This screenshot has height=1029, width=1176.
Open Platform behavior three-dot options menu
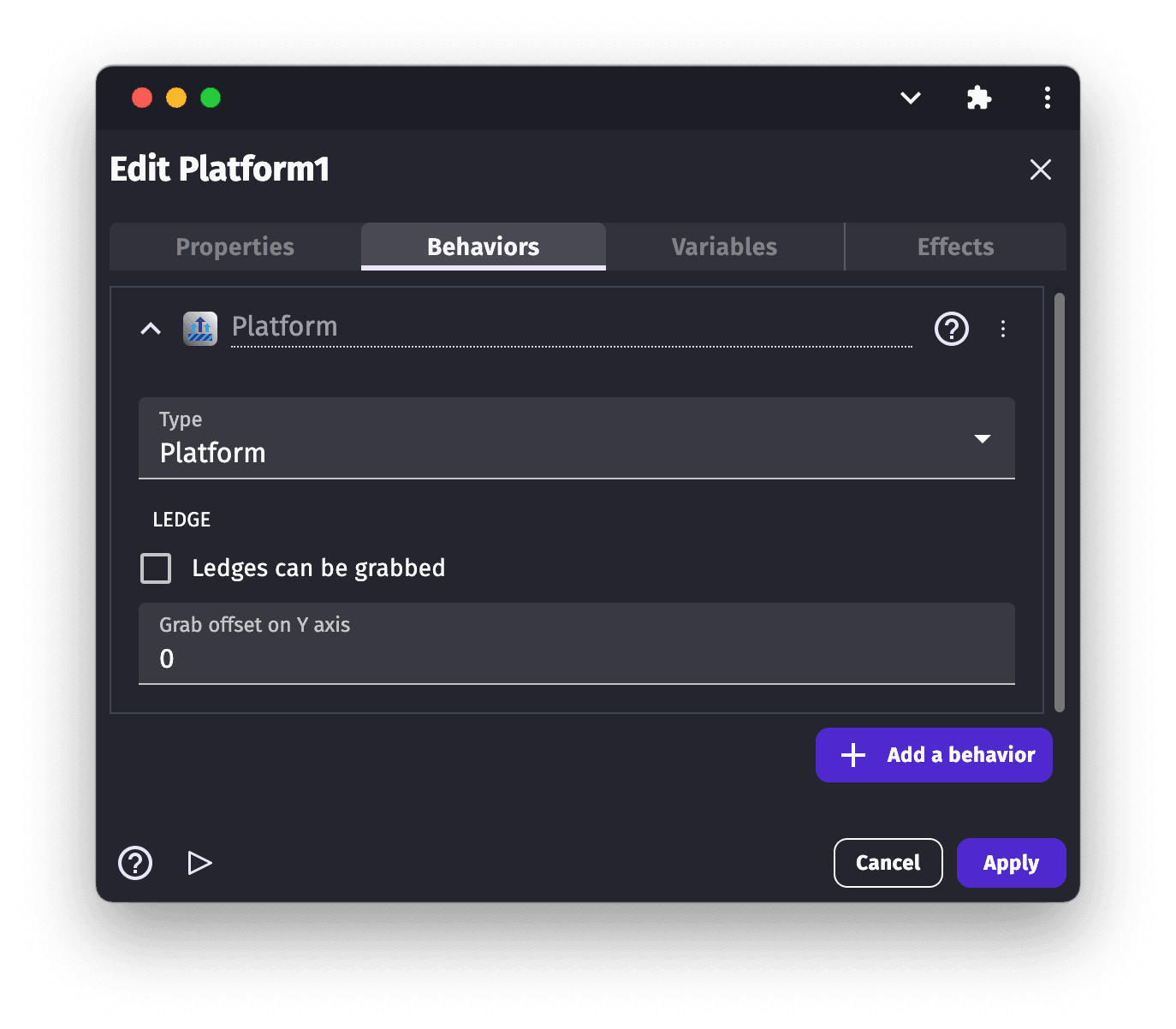pyautogui.click(x=1003, y=329)
